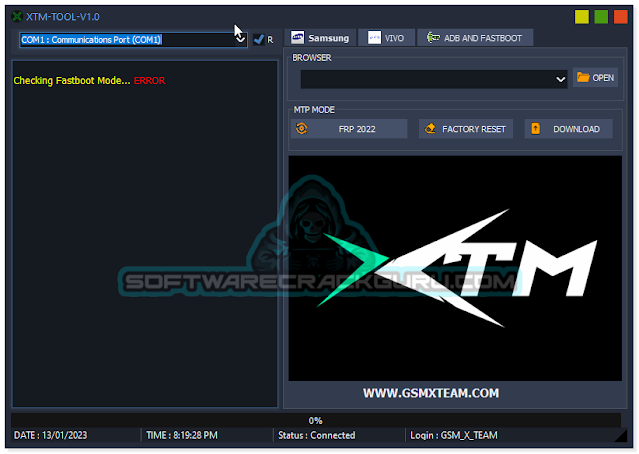Click the DATE : 13/01/2023 status entry
Screen dimensions: 639x454
[51, 435]
